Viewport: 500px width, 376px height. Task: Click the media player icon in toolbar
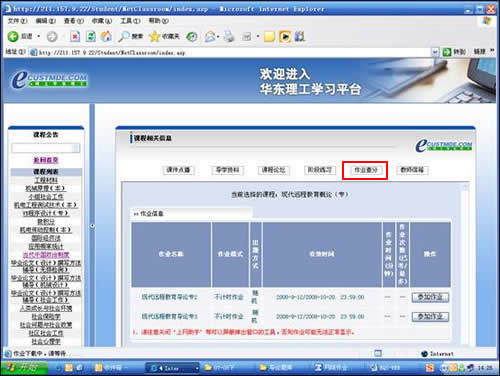(x=285, y=36)
